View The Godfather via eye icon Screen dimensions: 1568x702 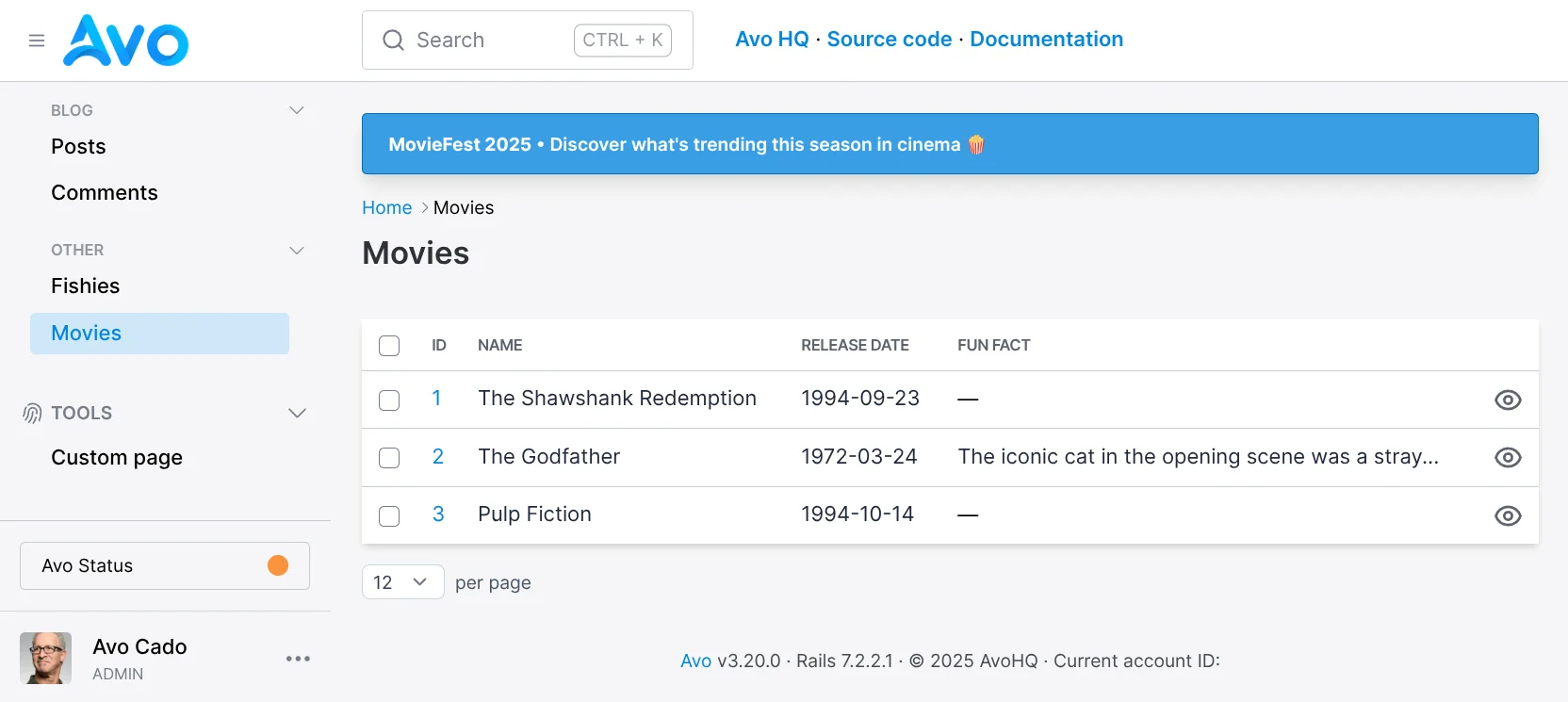(1508, 457)
